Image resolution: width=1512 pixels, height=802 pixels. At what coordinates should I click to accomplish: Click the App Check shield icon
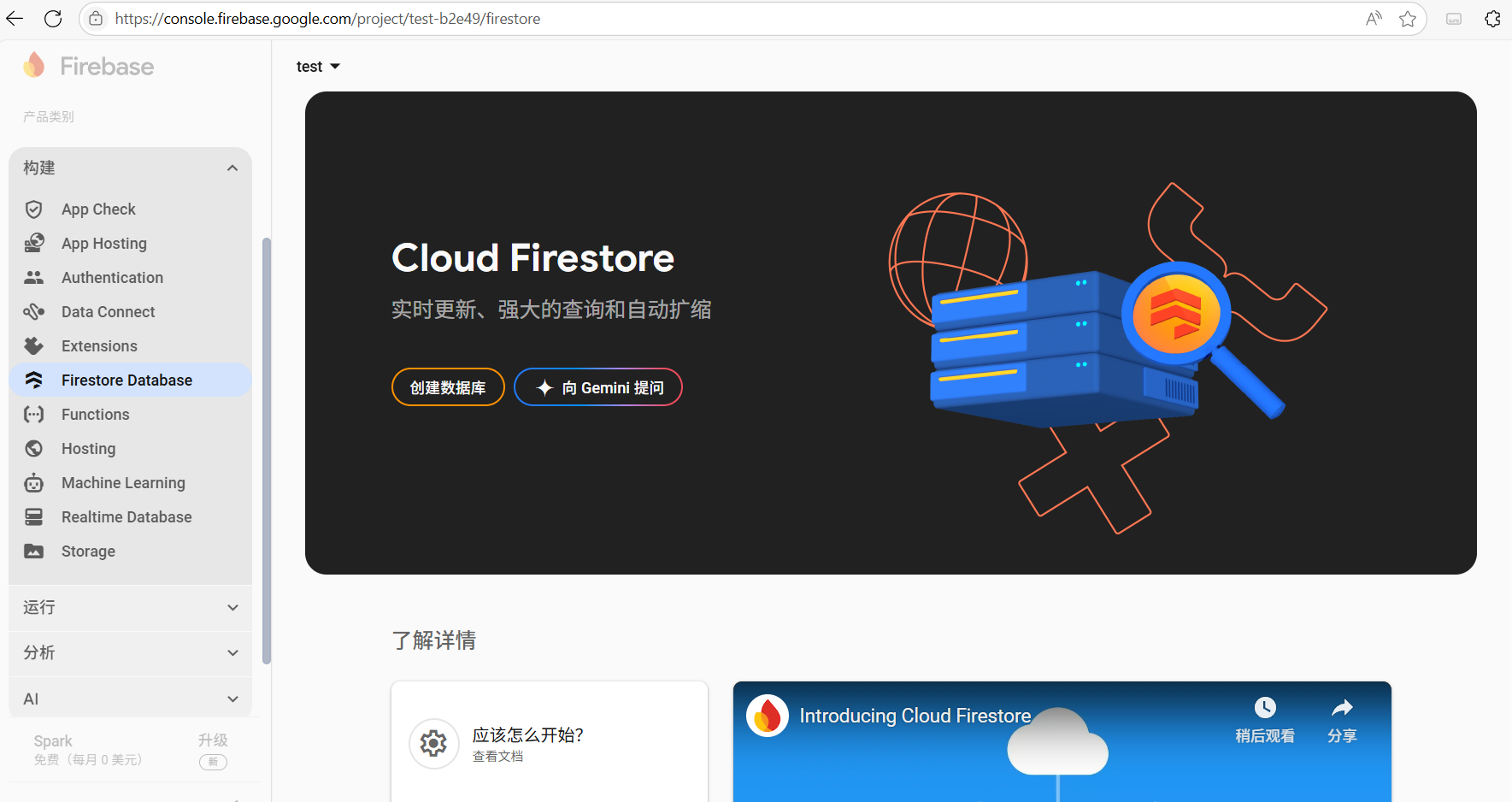coord(34,209)
